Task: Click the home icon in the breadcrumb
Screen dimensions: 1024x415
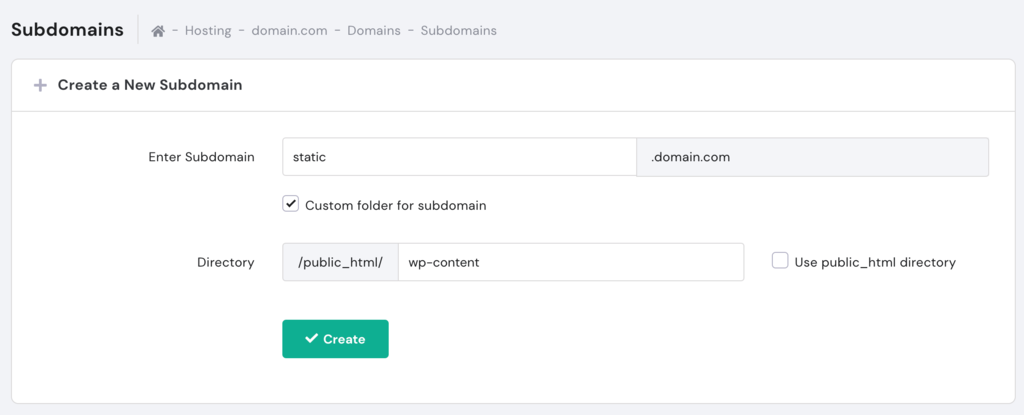Action: [x=158, y=31]
